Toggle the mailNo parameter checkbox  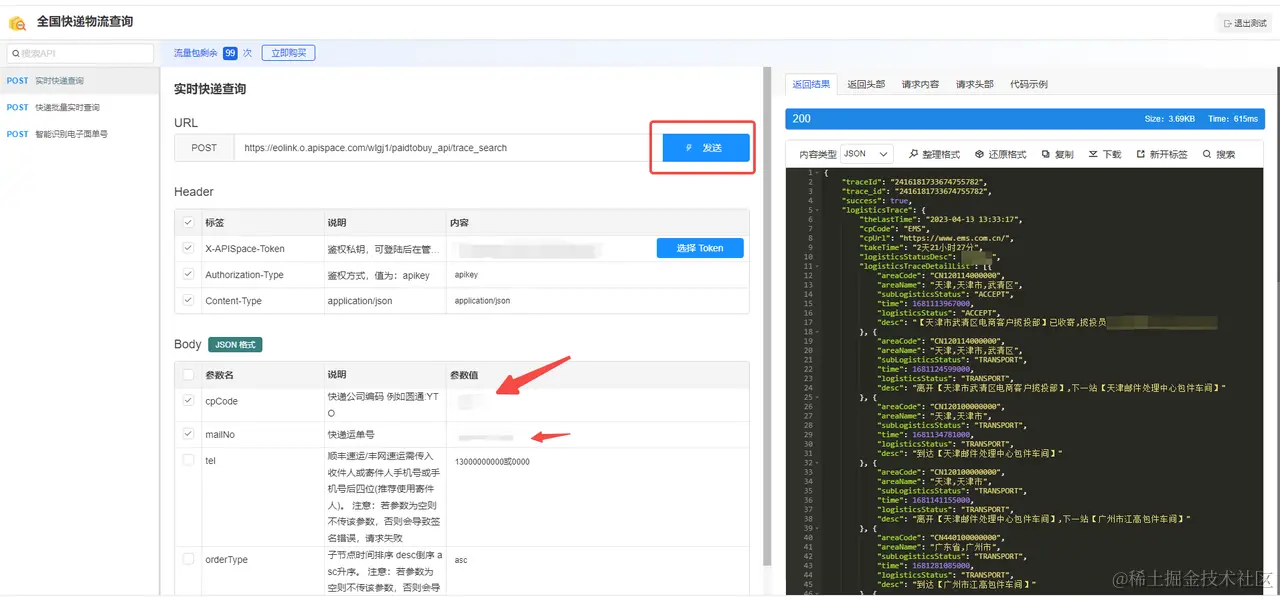point(189,435)
